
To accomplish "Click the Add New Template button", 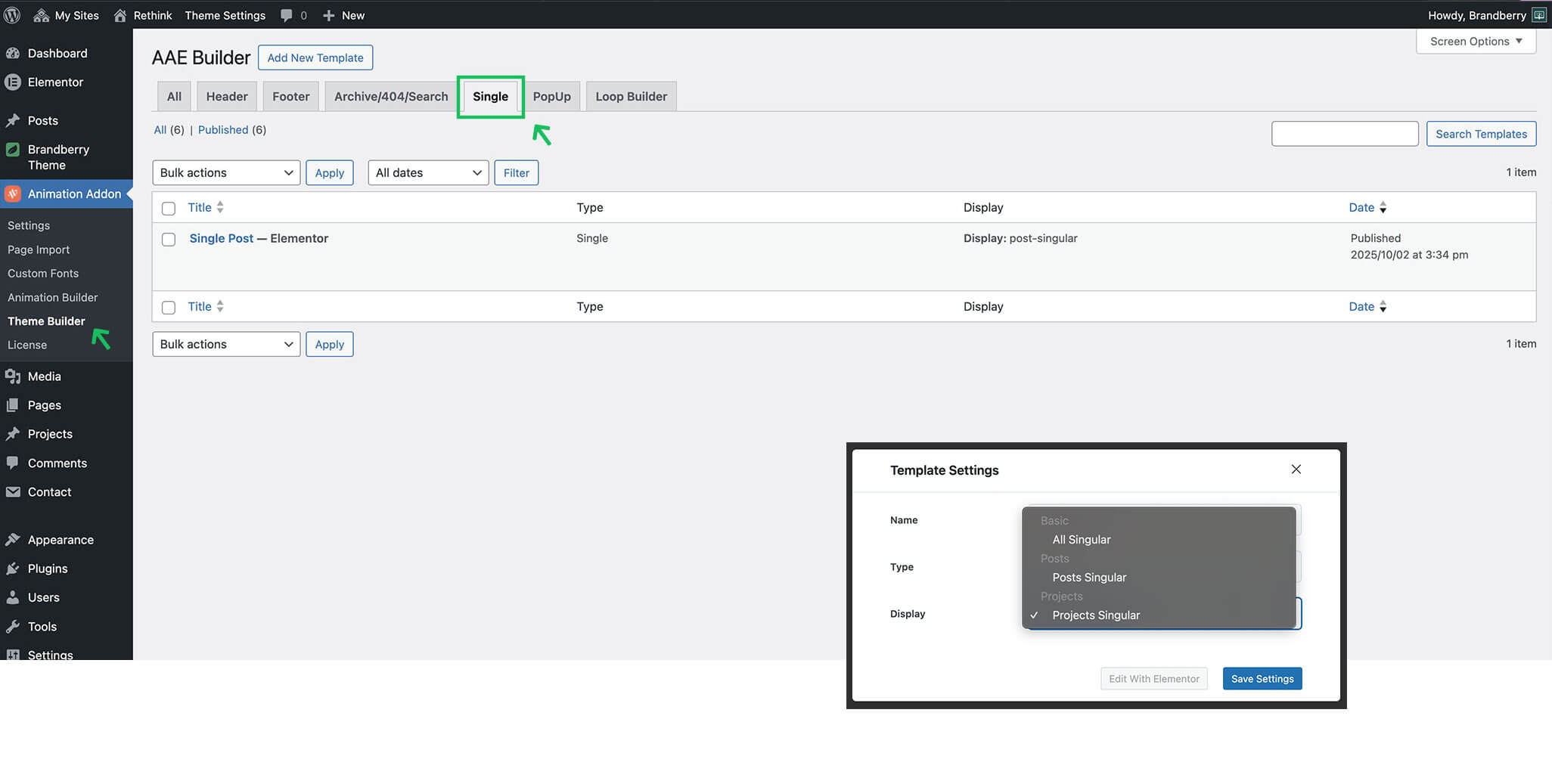I will (315, 58).
